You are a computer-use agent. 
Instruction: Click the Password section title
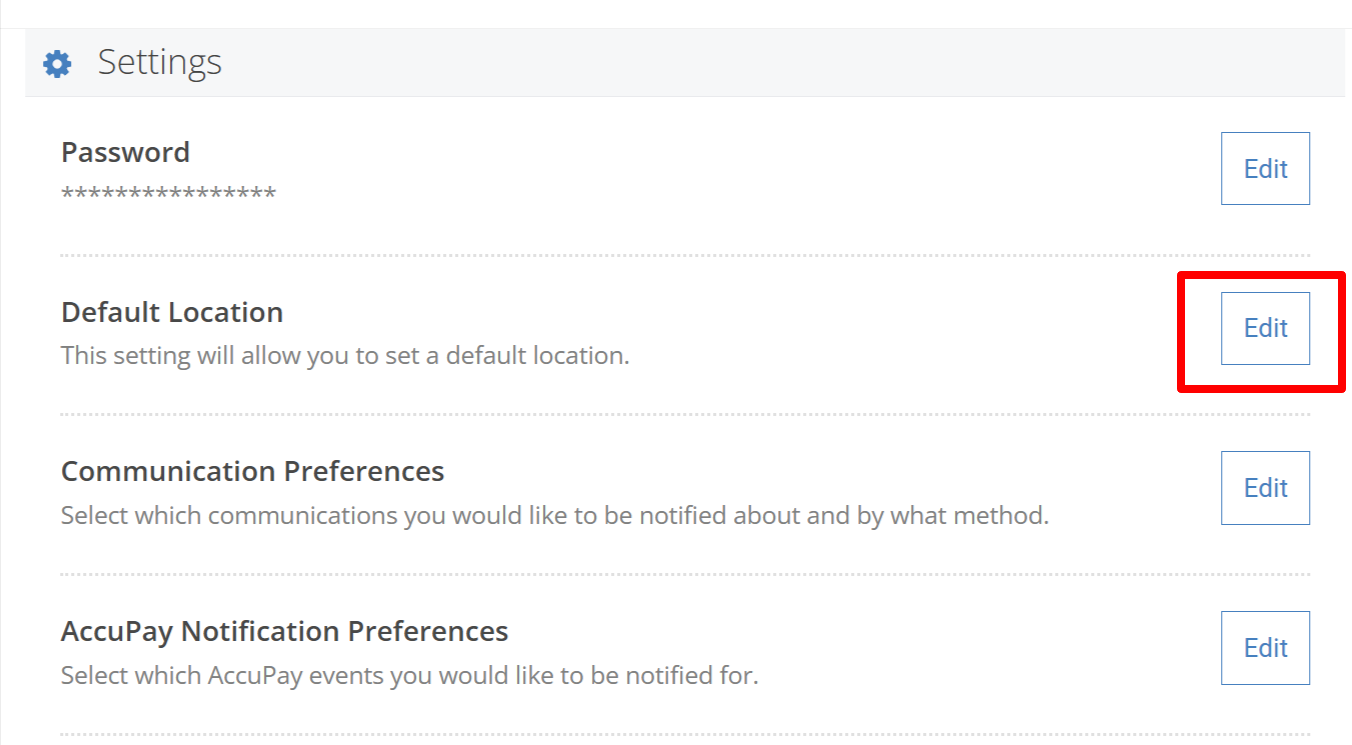click(x=125, y=152)
